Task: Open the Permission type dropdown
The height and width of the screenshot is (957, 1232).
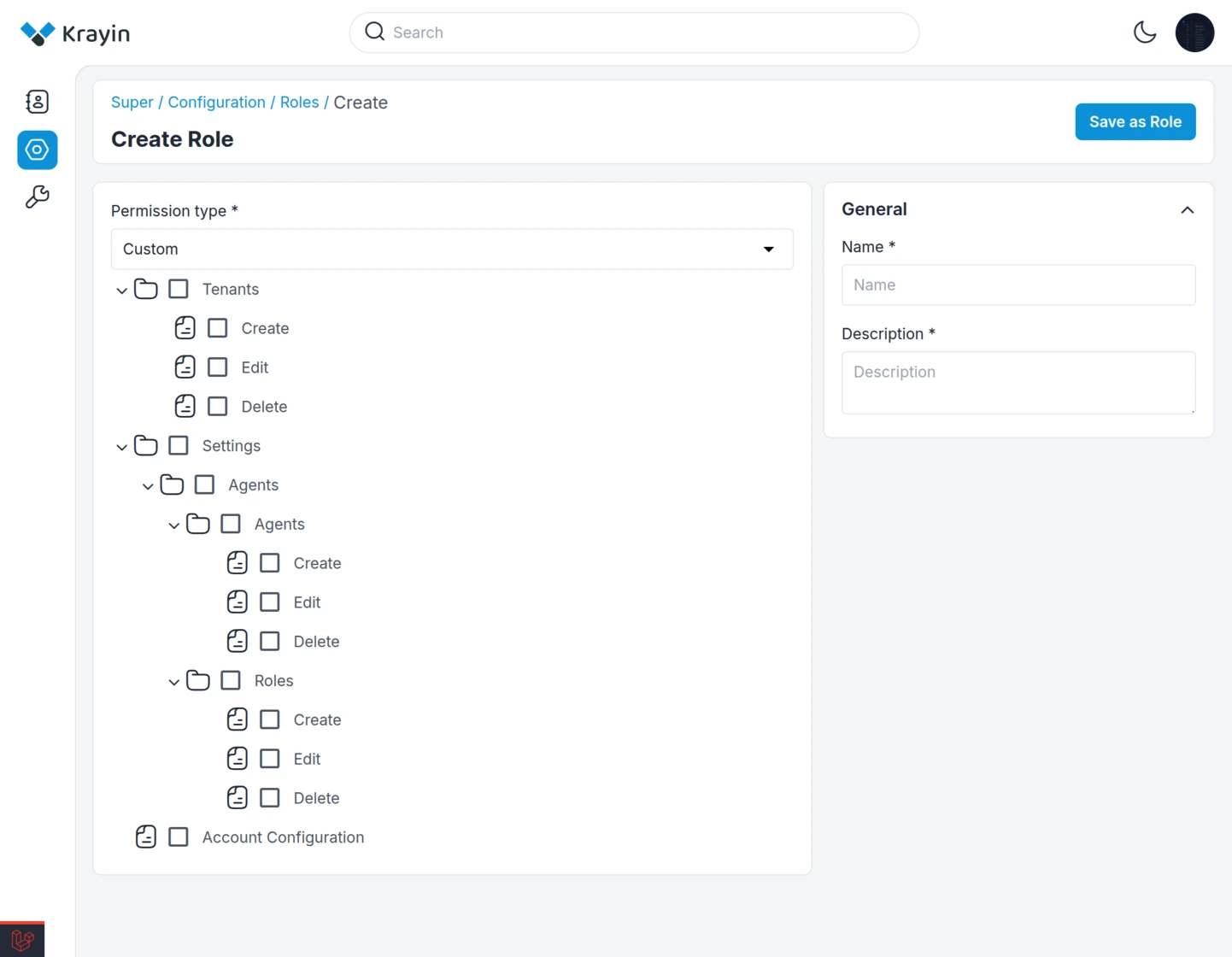Action: click(x=451, y=249)
